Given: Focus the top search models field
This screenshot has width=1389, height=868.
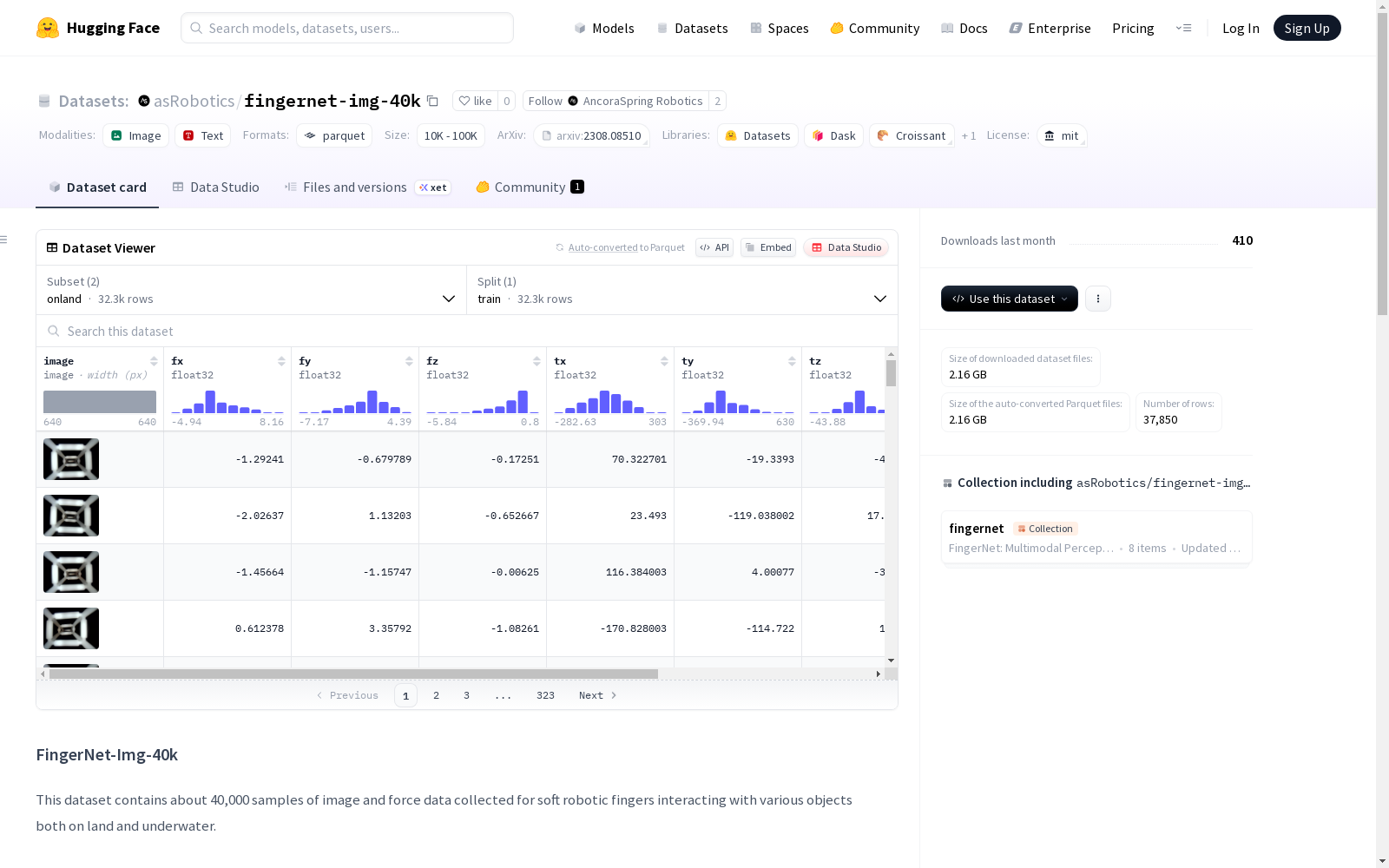Looking at the screenshot, I should tap(347, 28).
